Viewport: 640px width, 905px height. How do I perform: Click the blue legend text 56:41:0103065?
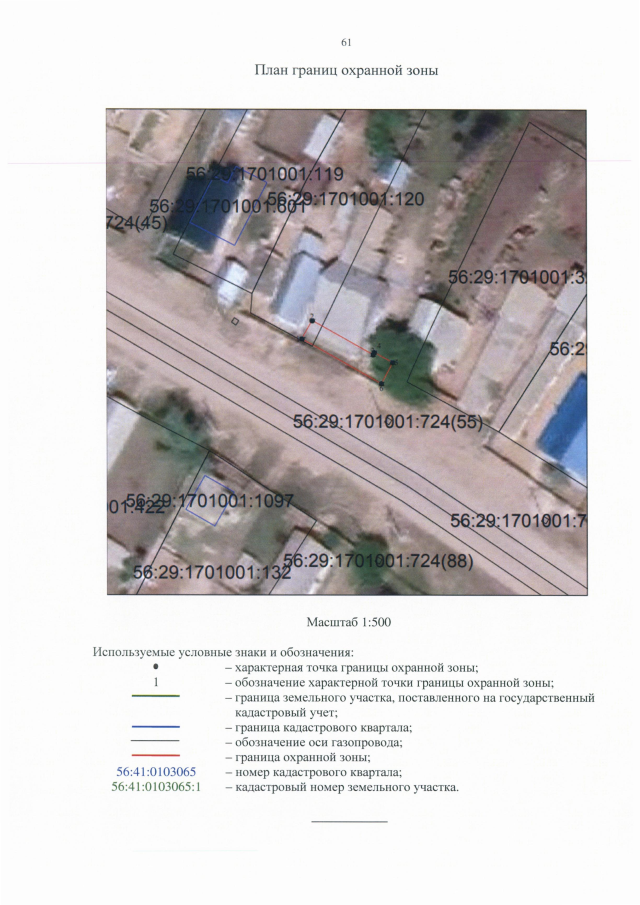156,772
